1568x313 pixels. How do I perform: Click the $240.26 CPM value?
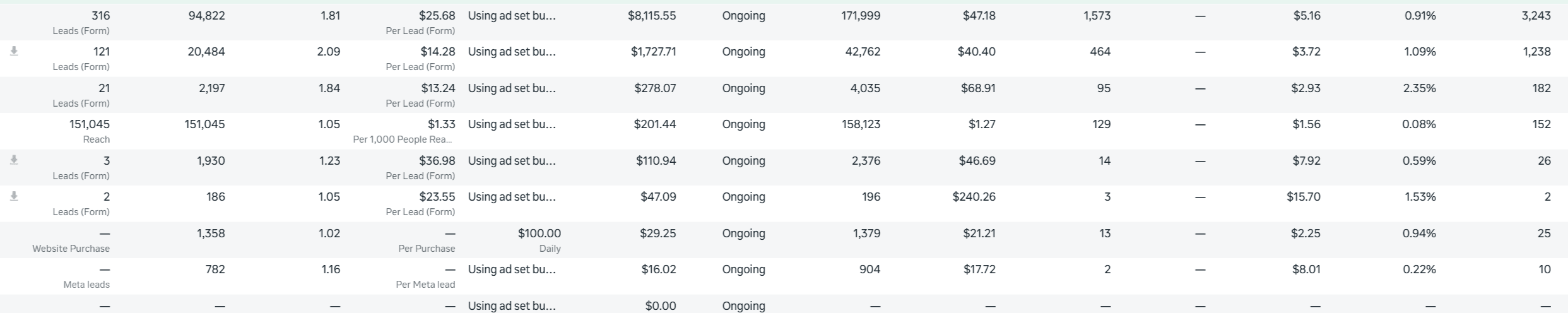(x=974, y=197)
